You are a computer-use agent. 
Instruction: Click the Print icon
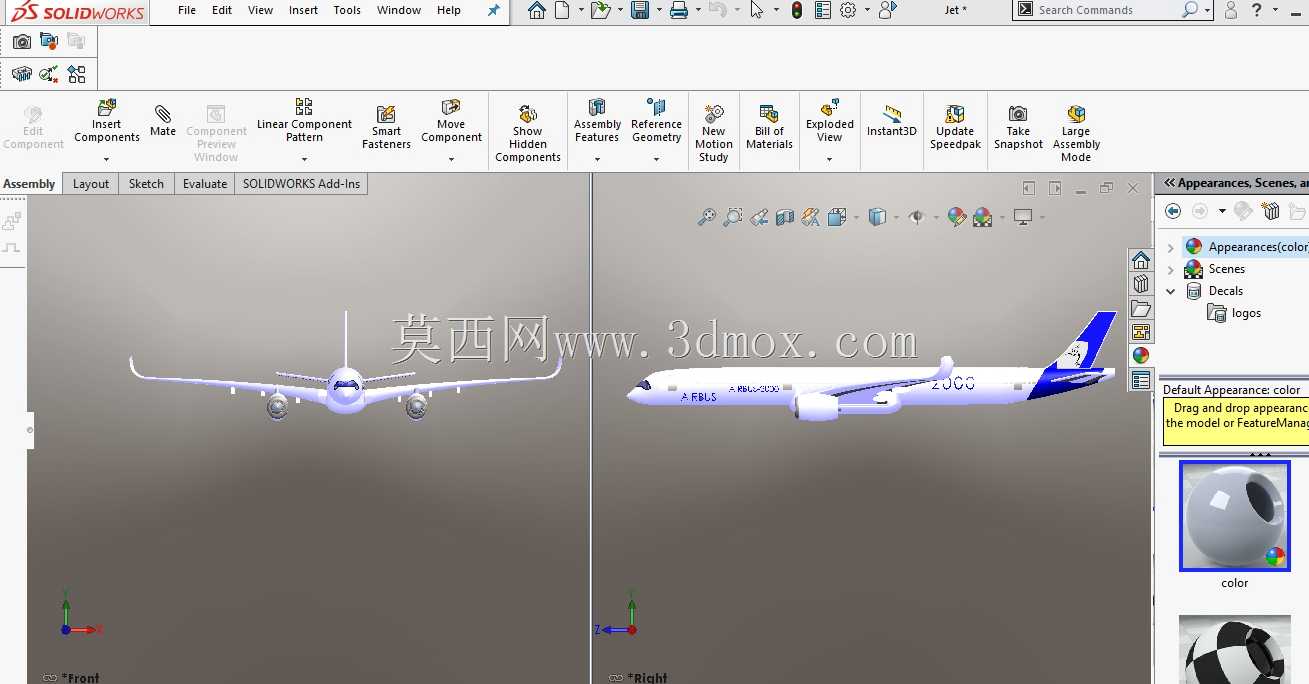679,10
